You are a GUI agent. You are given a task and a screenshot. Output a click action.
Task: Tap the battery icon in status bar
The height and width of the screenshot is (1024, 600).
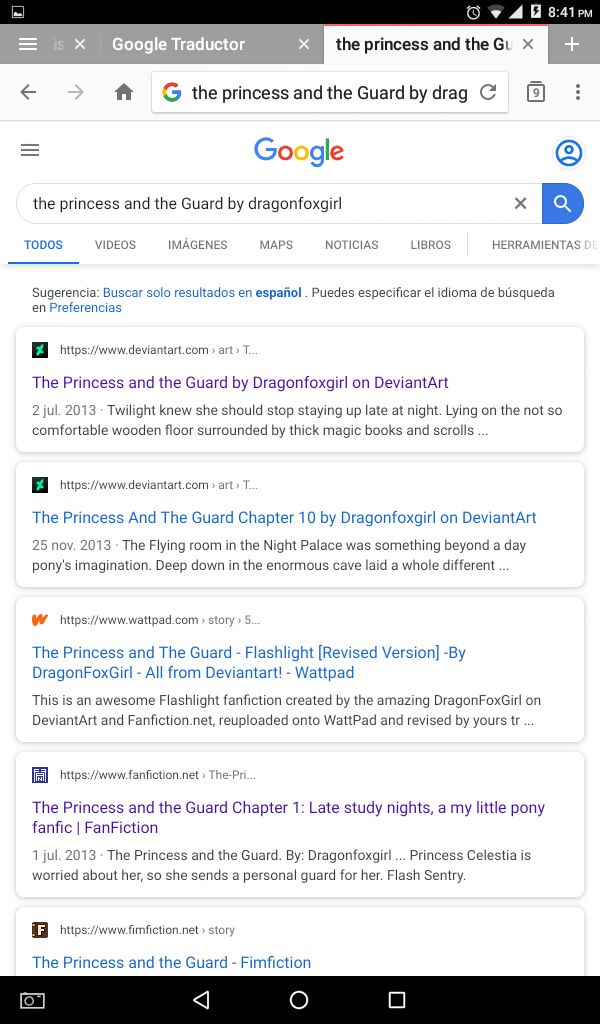tap(535, 12)
